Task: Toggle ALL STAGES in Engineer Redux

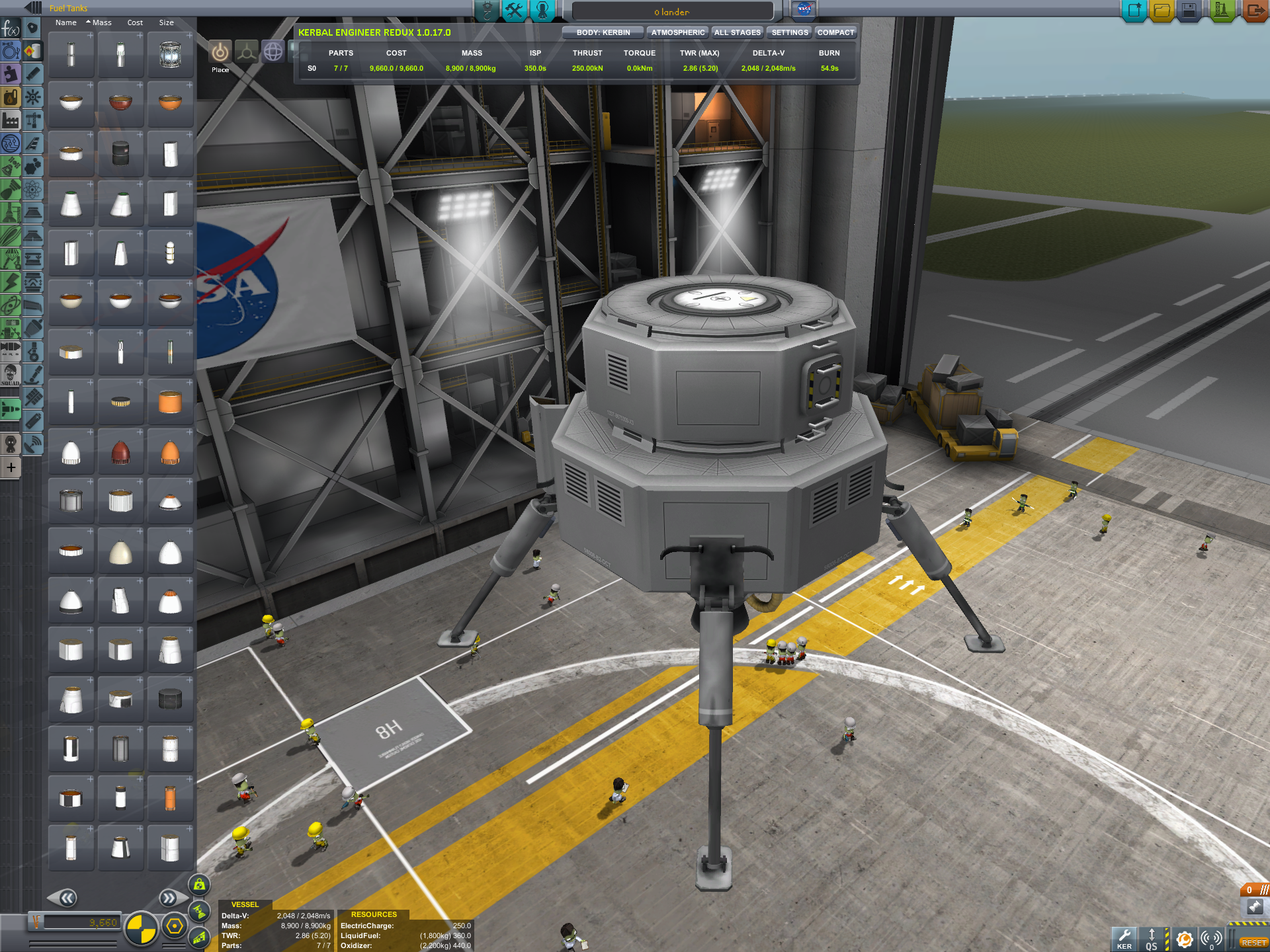Action: (737, 32)
